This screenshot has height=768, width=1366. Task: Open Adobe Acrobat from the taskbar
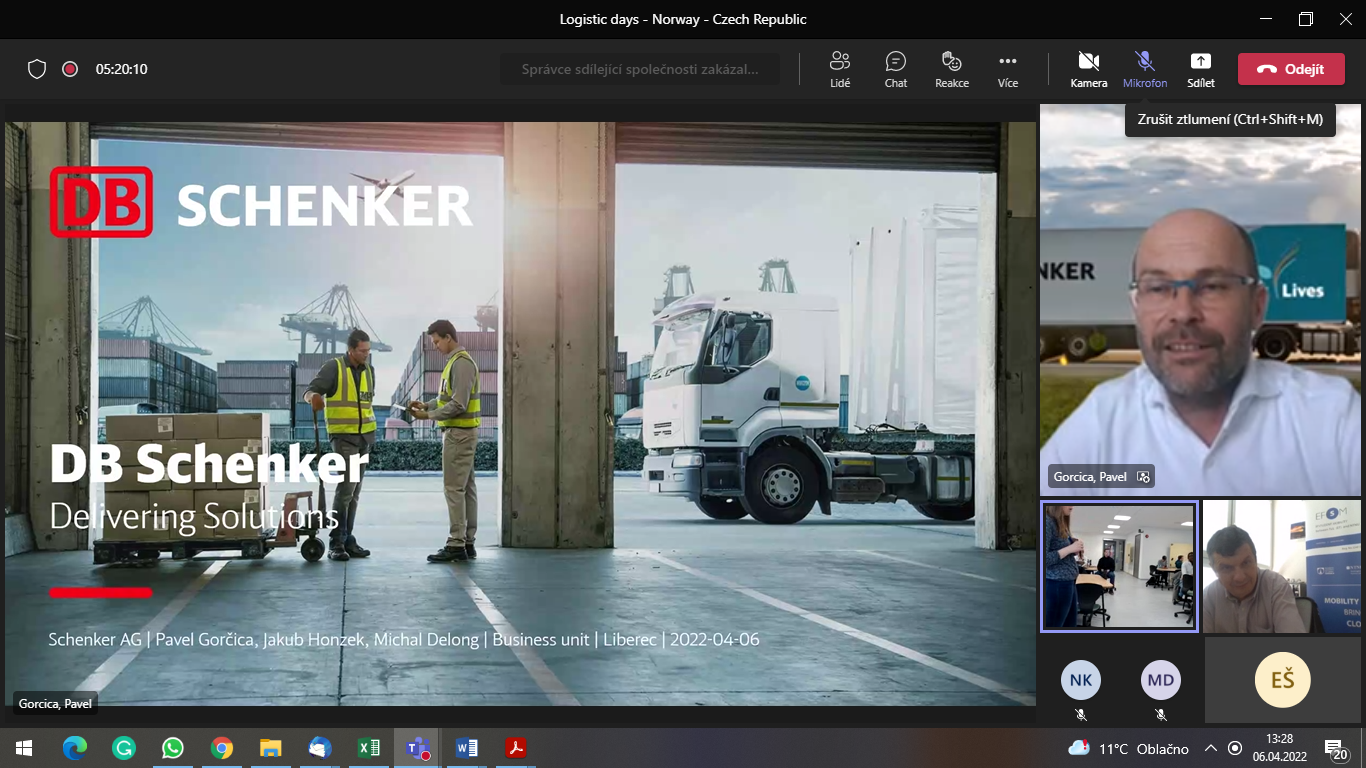(516, 747)
